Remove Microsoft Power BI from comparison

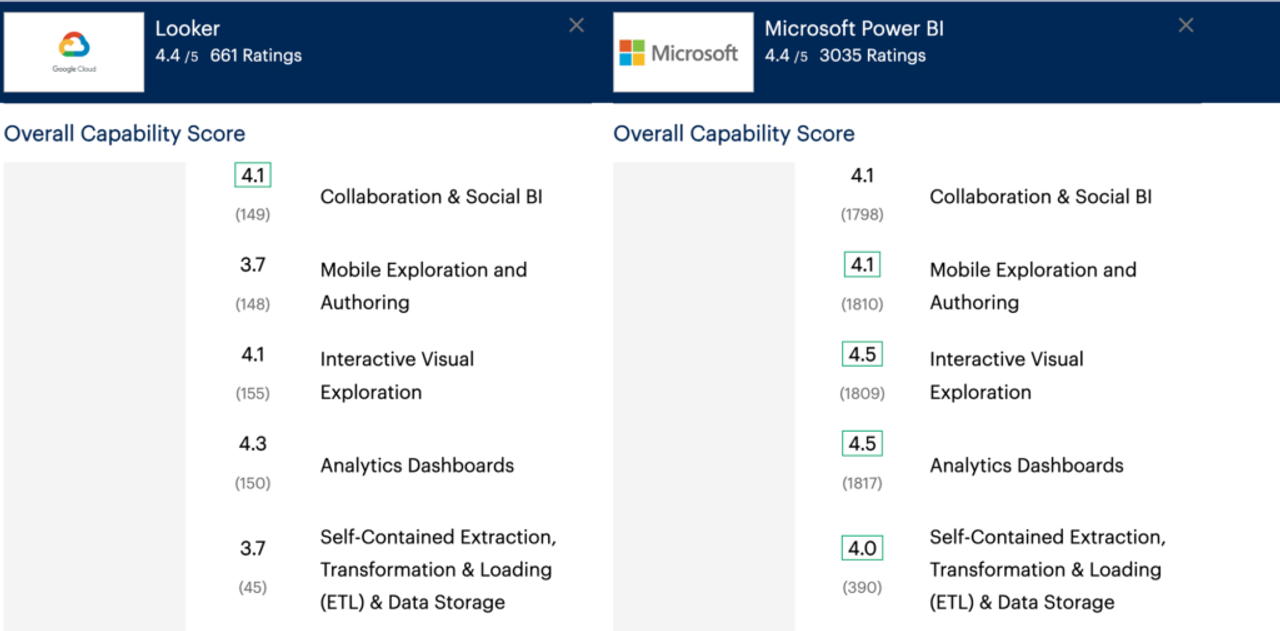click(1186, 26)
